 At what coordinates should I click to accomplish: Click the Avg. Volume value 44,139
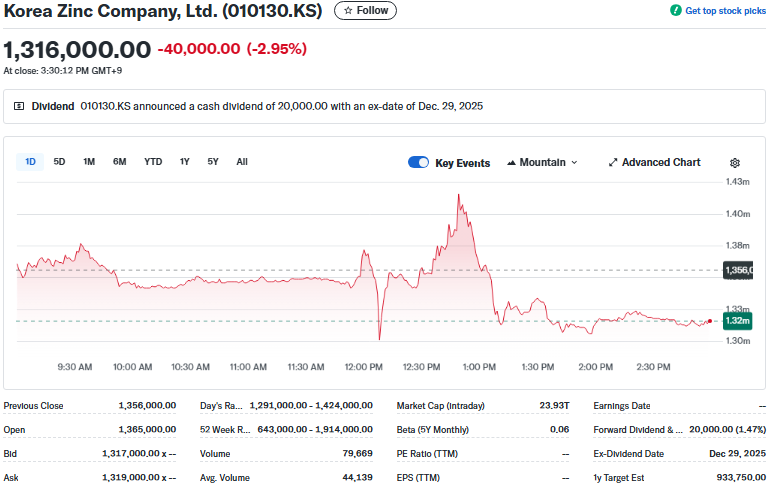[357, 477]
